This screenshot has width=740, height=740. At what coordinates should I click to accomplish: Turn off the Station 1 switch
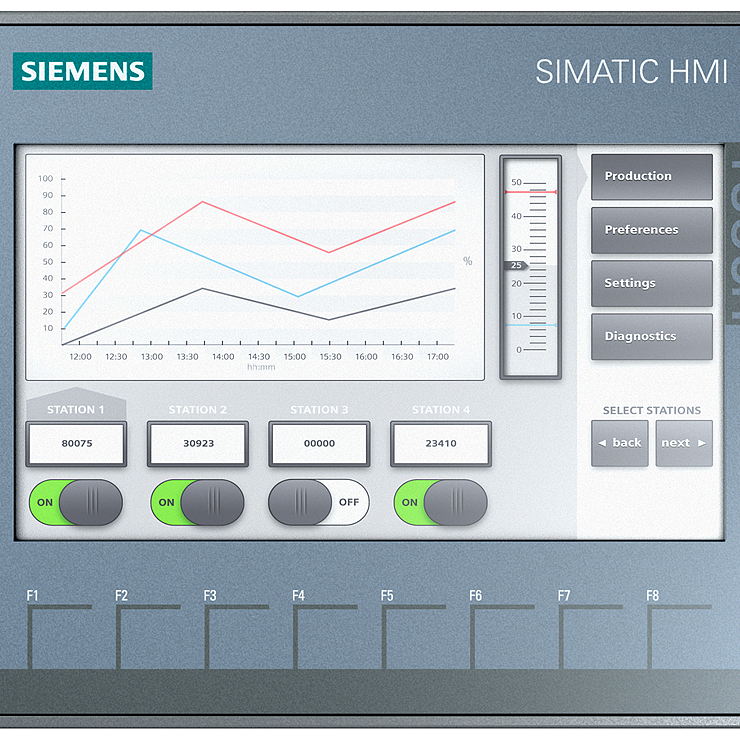[76, 502]
